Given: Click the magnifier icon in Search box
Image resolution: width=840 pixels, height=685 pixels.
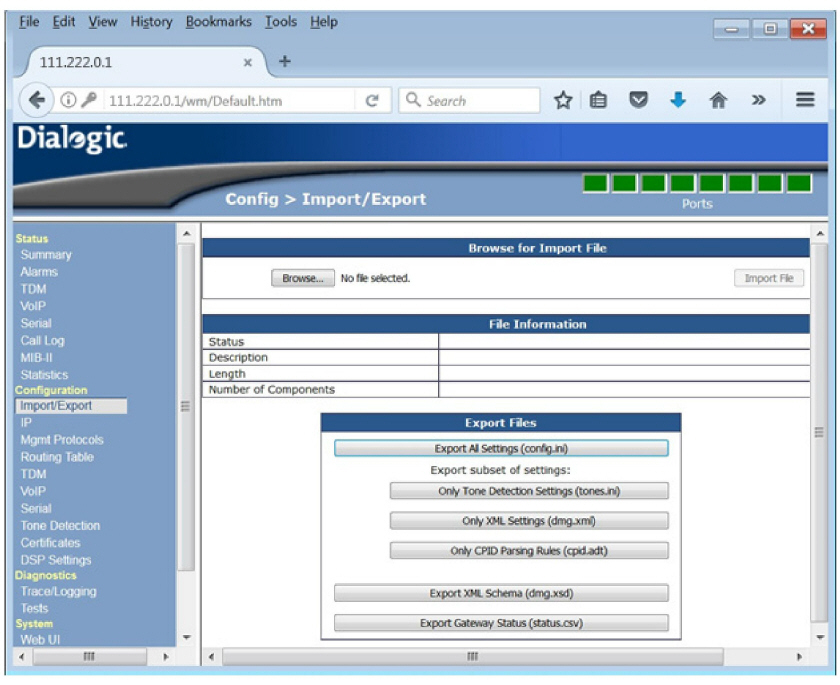Looking at the screenshot, I should pos(412,100).
